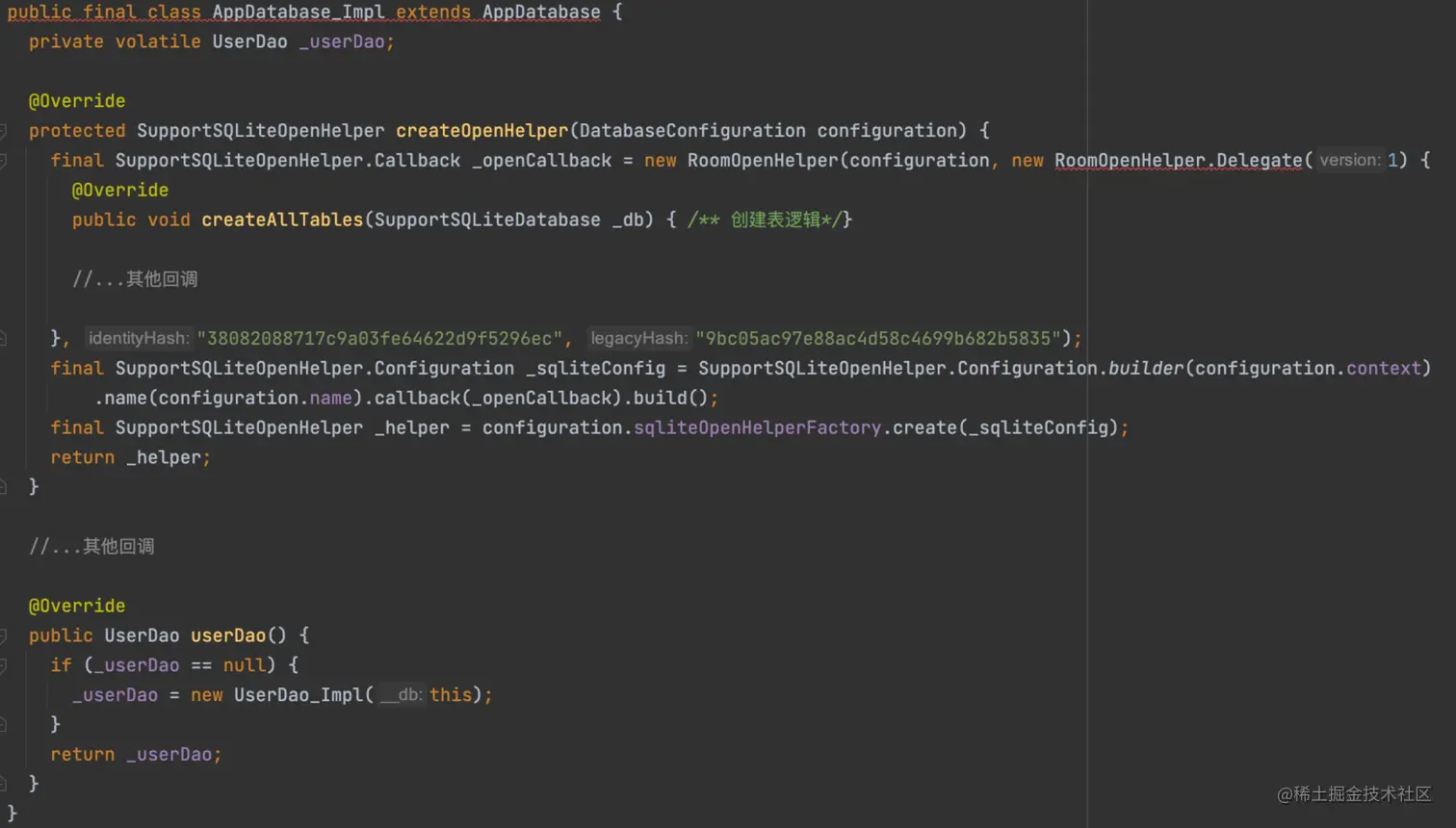Click the purple name field in configuration.name
Screen dimensions: 1456x828
pyautogui.click(x=330, y=399)
